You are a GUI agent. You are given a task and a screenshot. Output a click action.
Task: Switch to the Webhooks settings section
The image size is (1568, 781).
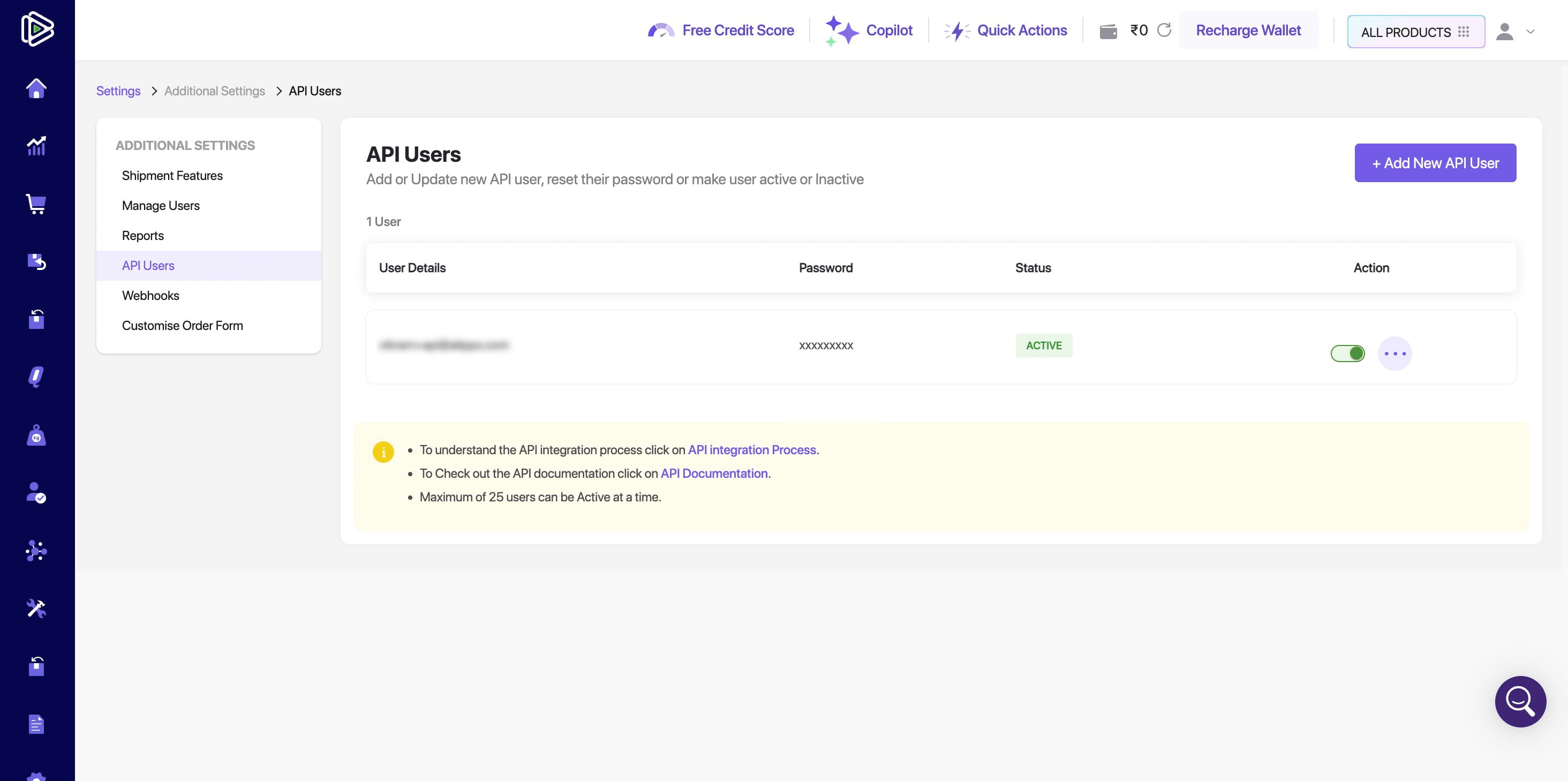[150, 295]
